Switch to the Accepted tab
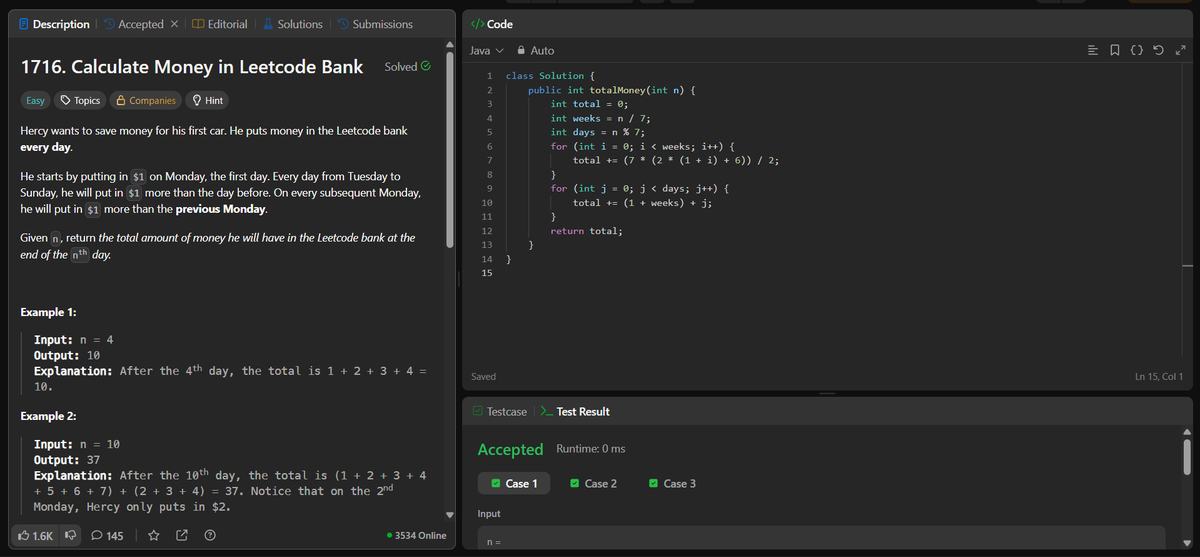Viewport: 1200px width, 557px height. coord(133,24)
